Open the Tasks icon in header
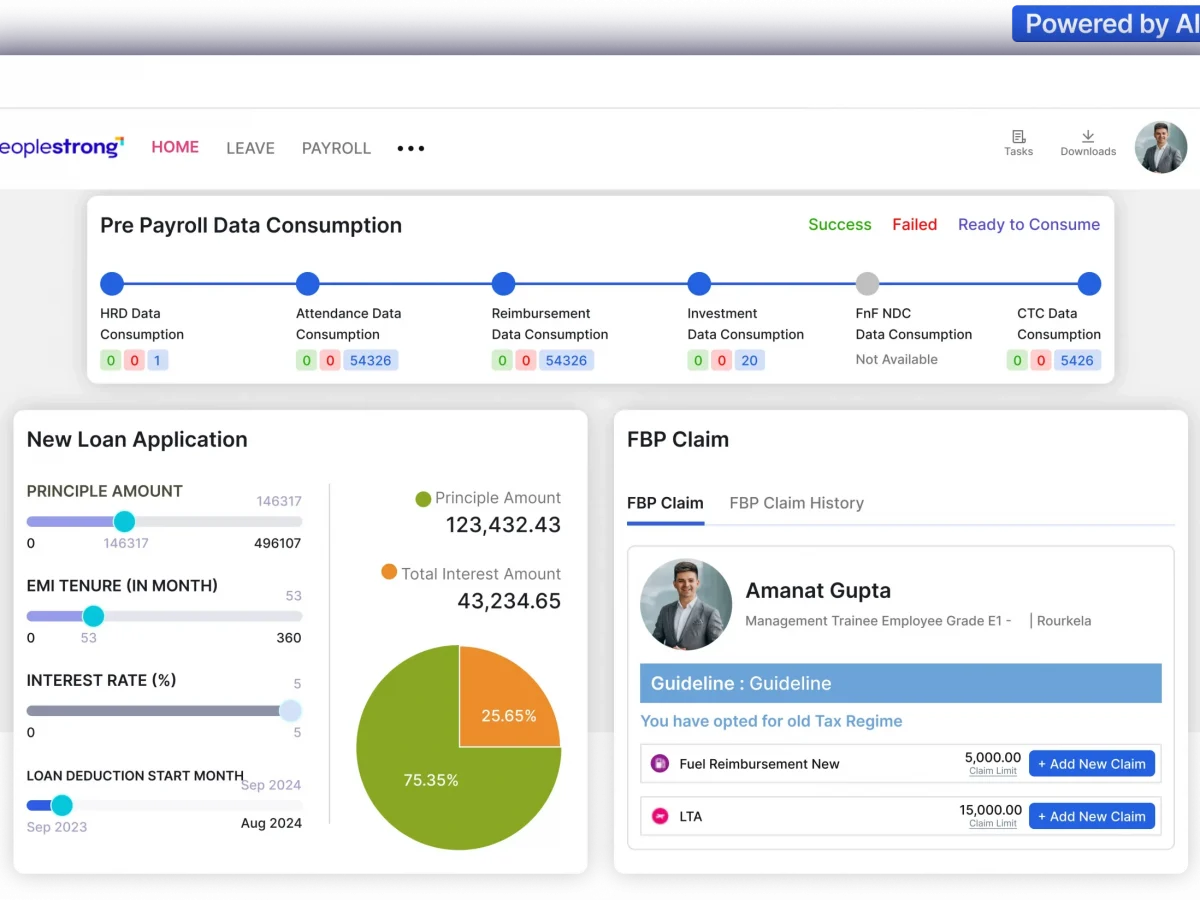 point(1018,138)
